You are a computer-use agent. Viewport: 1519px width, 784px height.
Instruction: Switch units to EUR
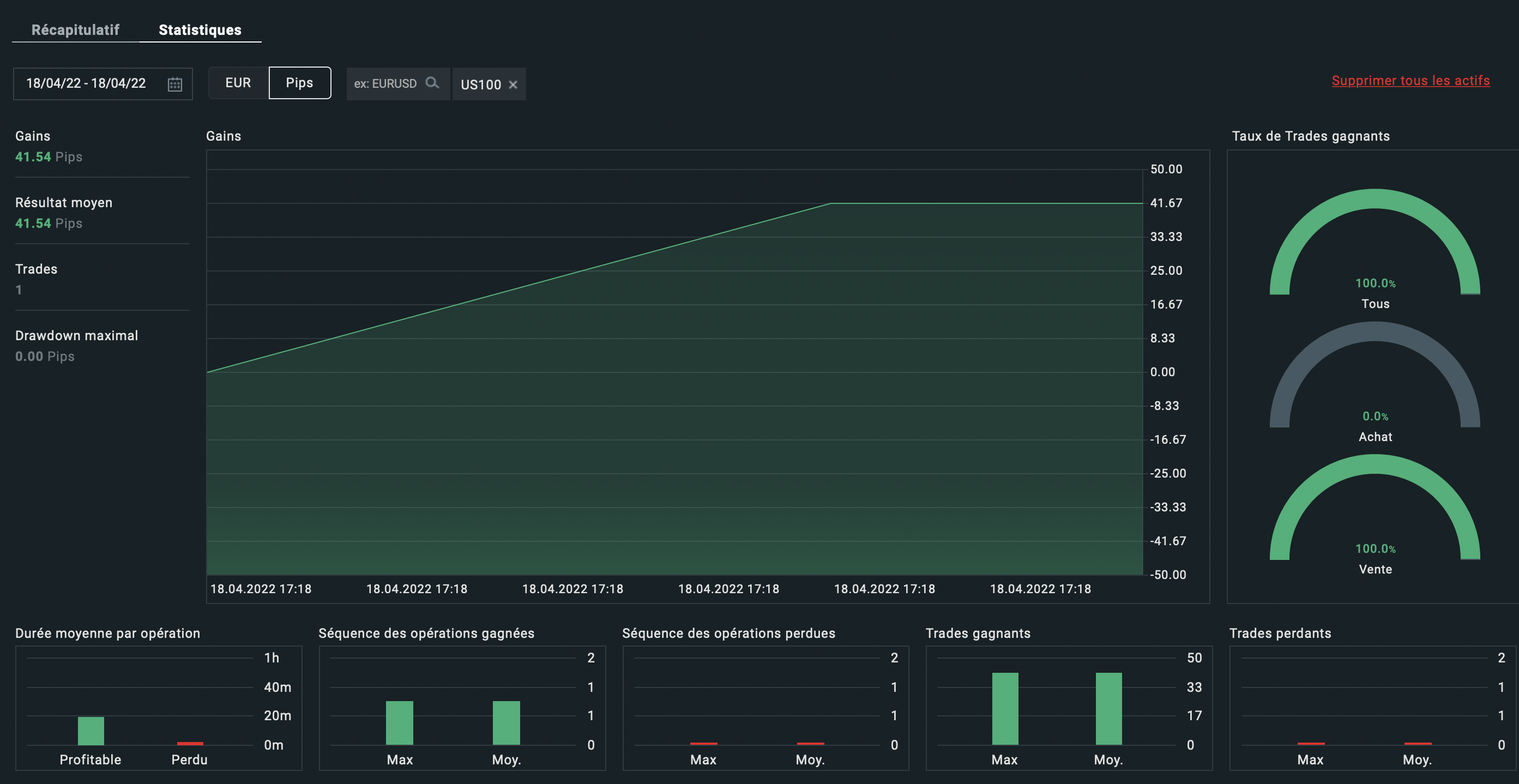coord(238,83)
